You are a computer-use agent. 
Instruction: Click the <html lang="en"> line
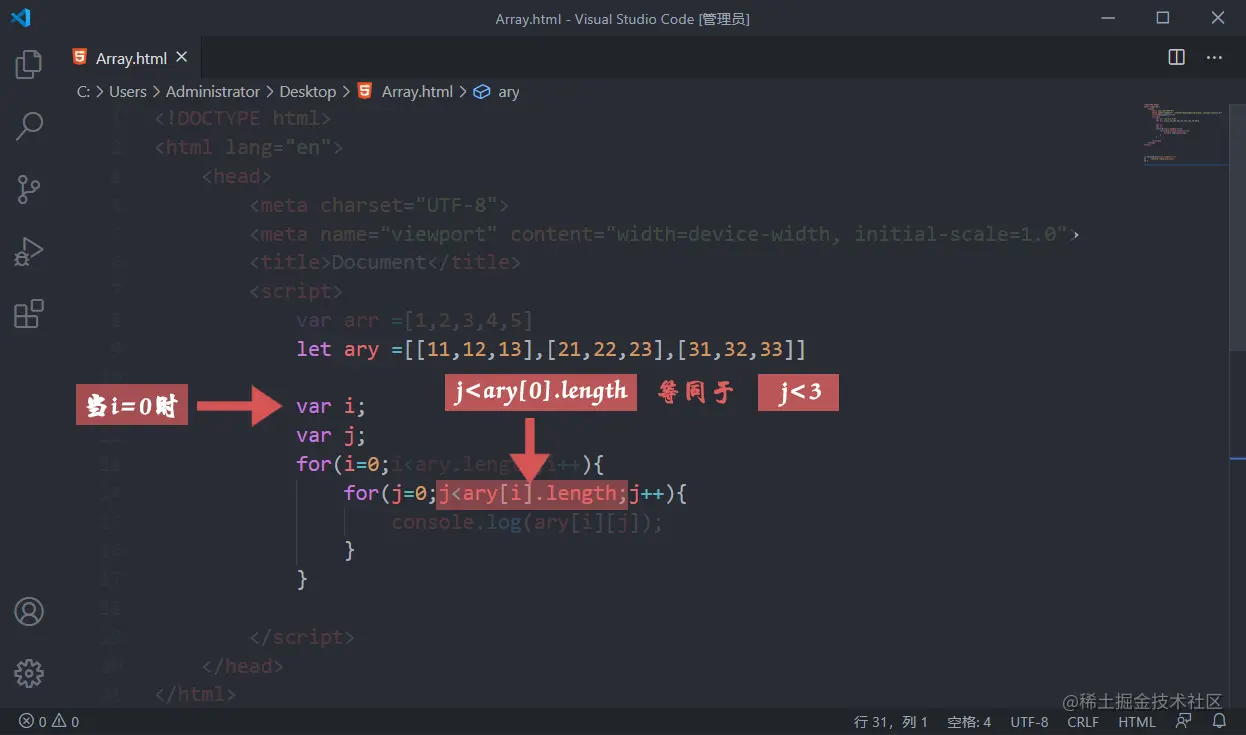pos(249,147)
